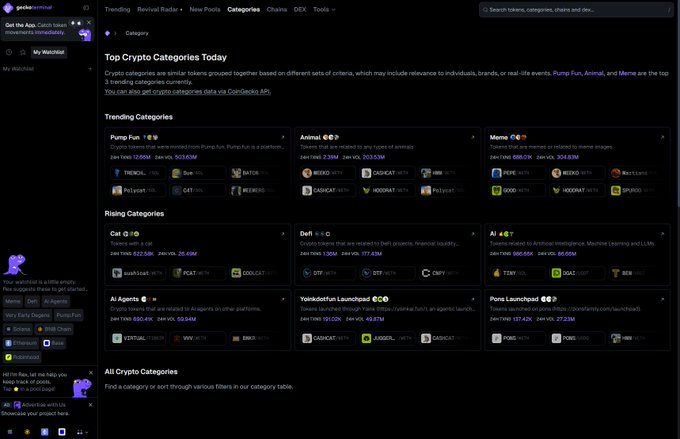
Task: Click the Ethereum suggestion chip
Action: click(21, 343)
